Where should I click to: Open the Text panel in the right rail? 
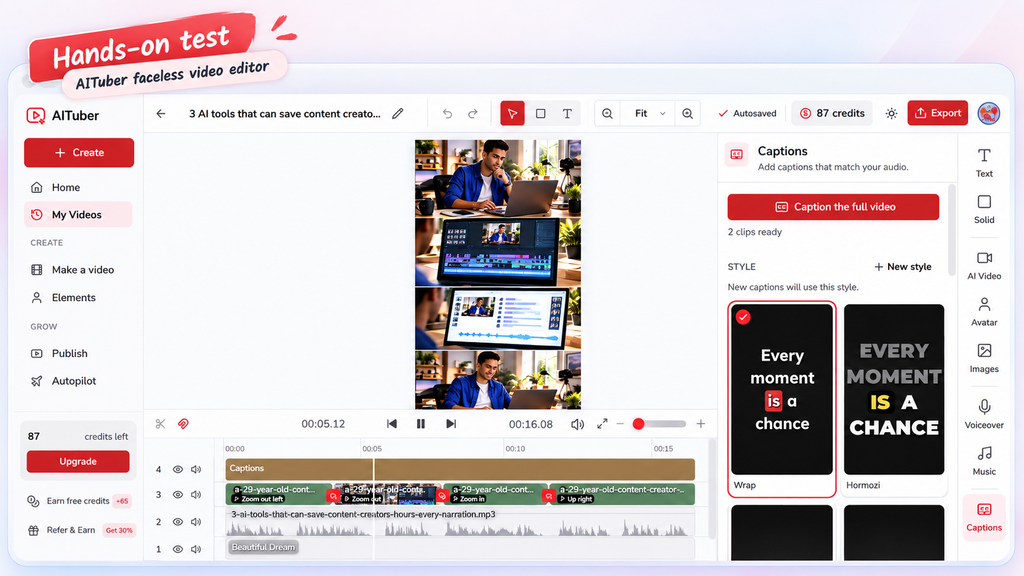tap(984, 163)
